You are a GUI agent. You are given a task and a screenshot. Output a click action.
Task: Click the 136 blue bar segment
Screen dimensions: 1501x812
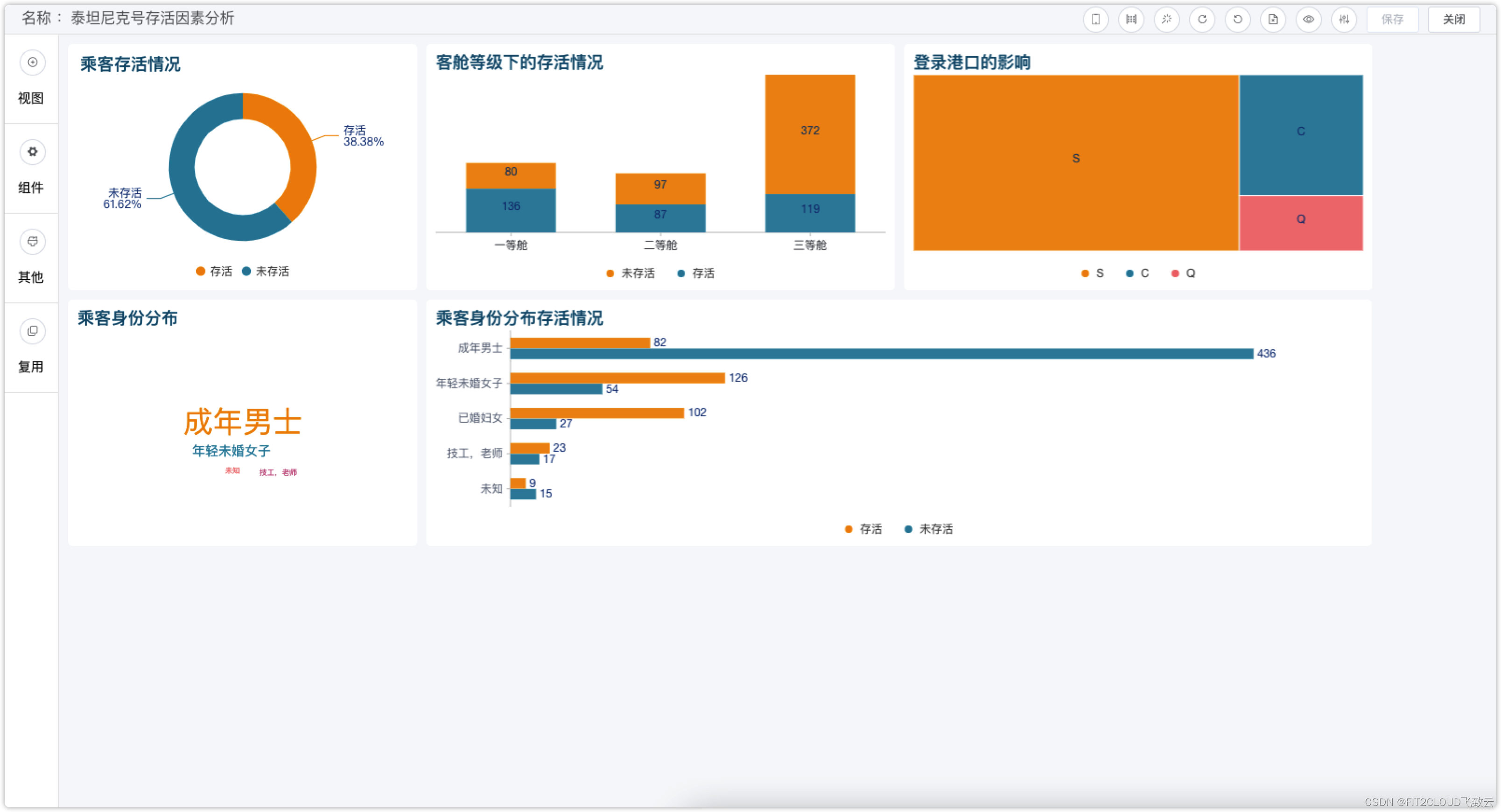coord(511,210)
